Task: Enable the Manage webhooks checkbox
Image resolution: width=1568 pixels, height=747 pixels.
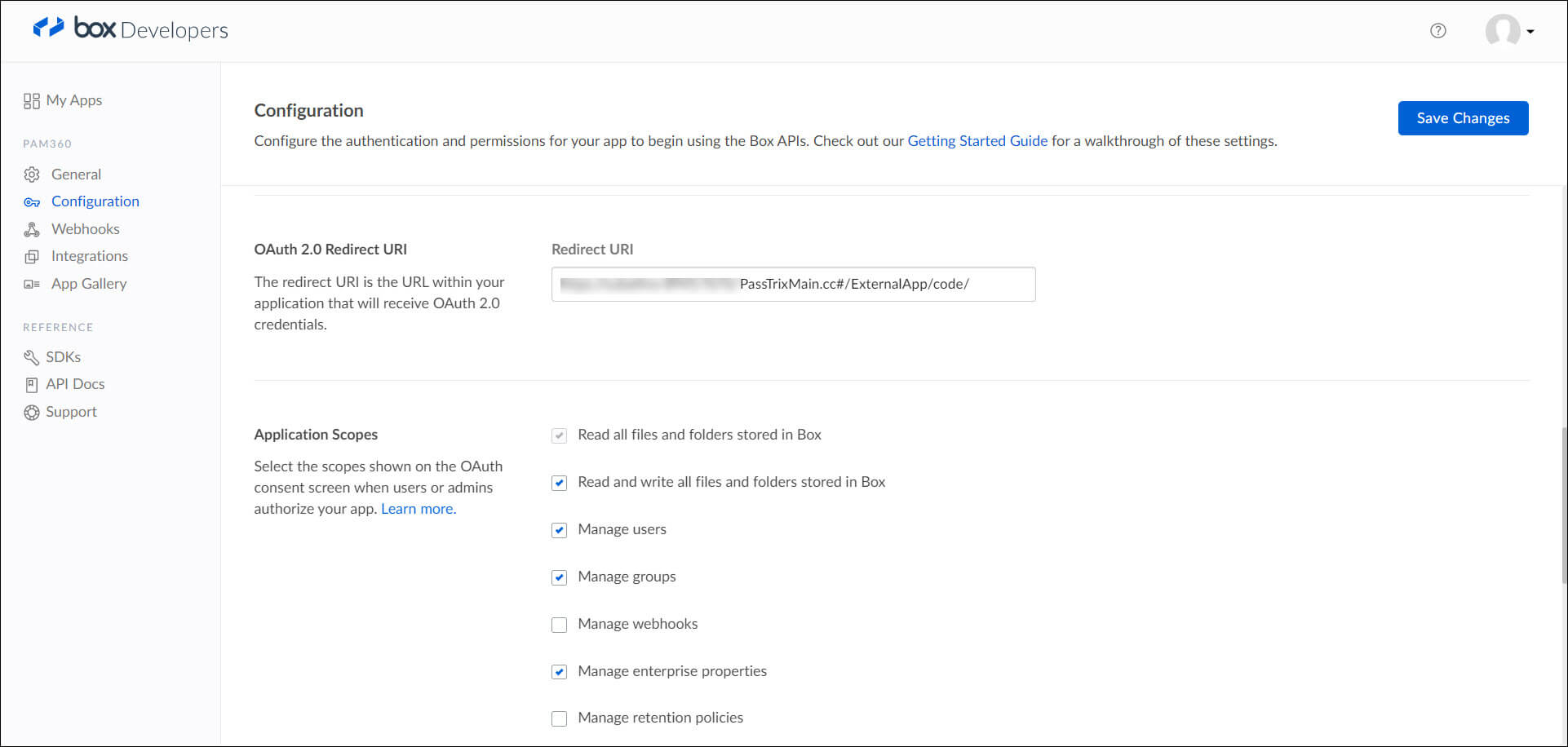Action: coord(559,625)
